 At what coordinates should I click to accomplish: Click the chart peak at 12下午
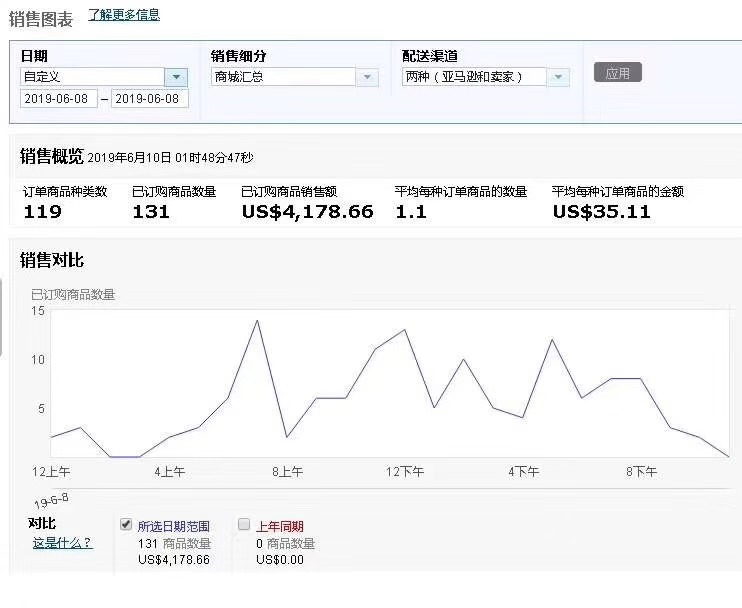404,330
